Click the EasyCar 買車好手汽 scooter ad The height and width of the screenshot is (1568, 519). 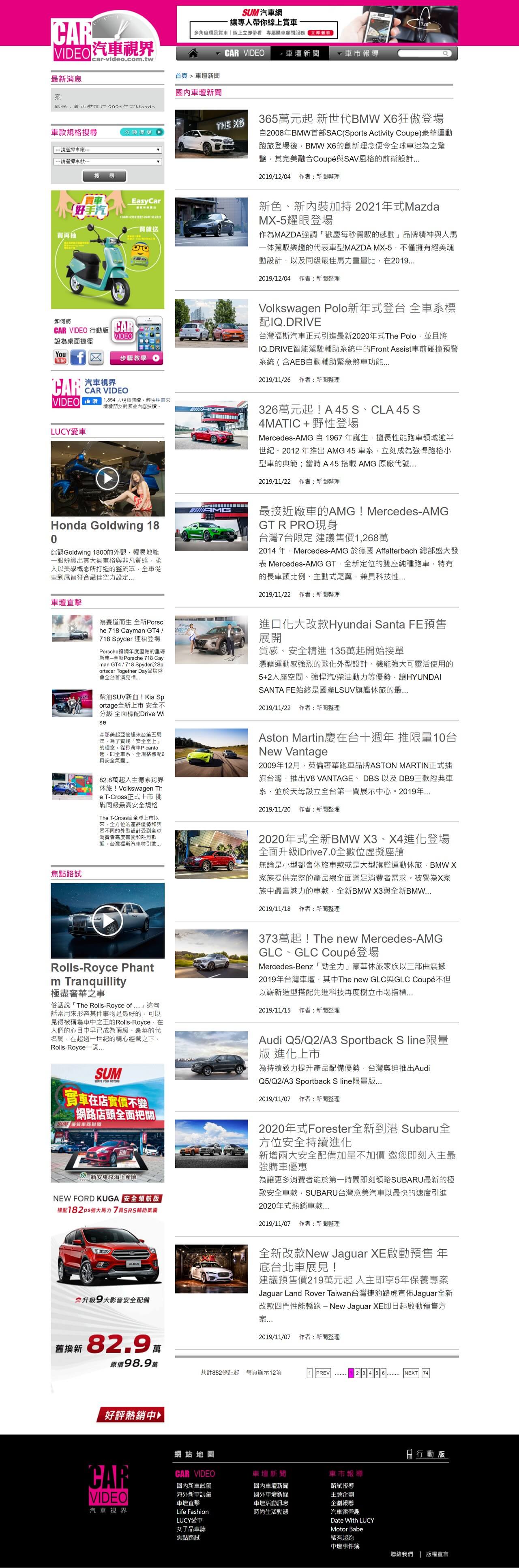click(x=107, y=249)
